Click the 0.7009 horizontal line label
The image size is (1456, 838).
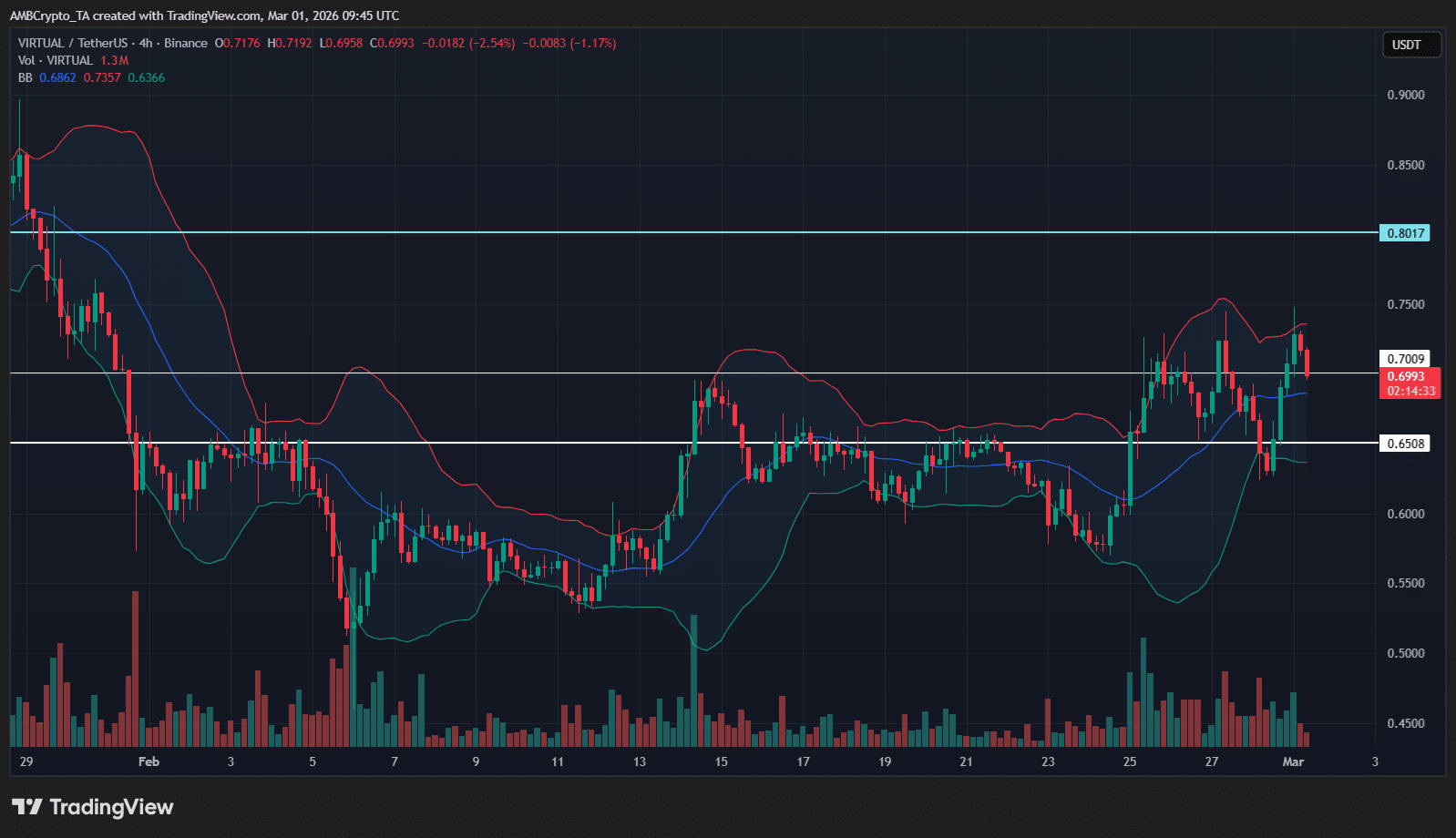pyautogui.click(x=1404, y=359)
